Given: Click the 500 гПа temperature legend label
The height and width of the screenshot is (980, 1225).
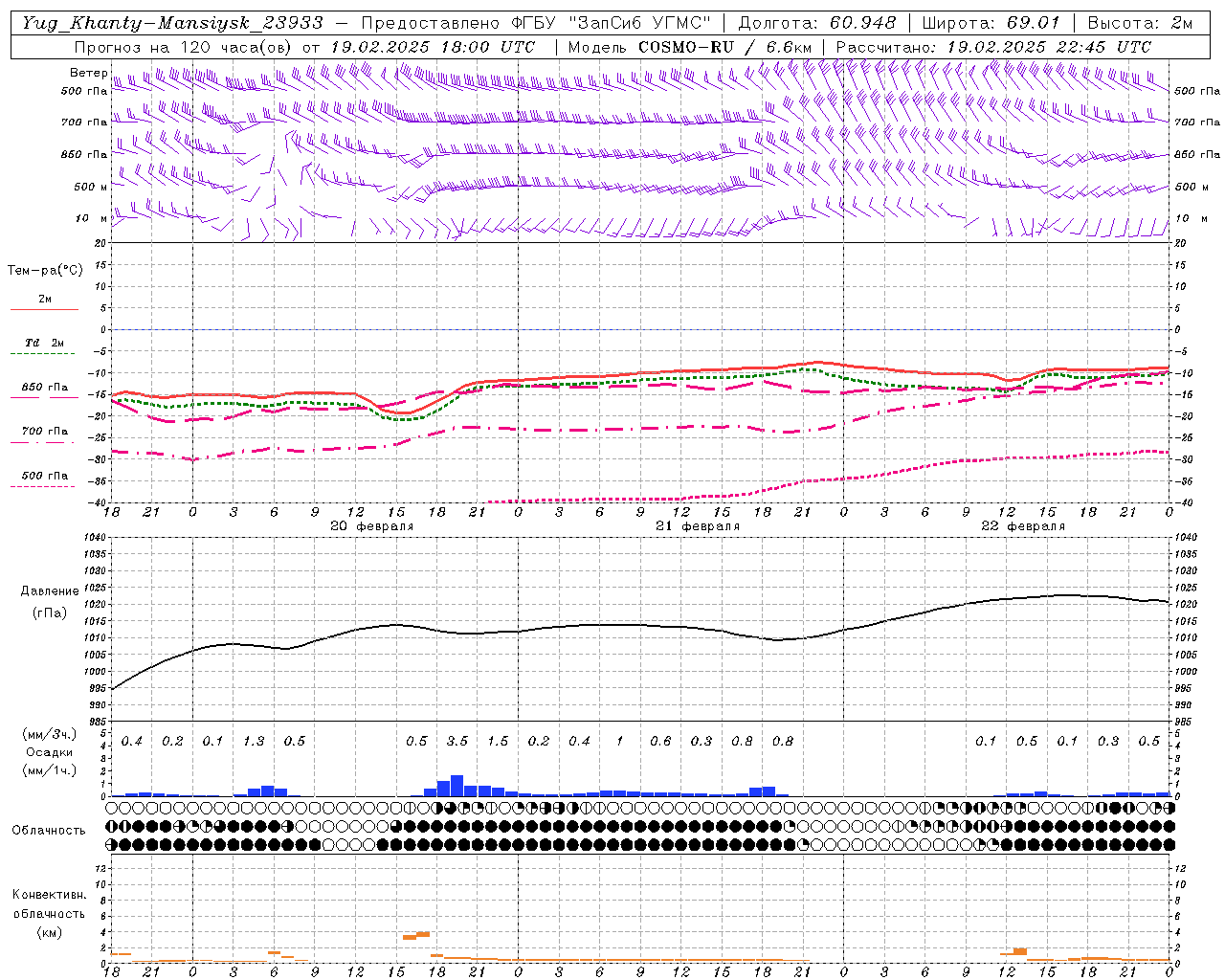Looking at the screenshot, I should pos(45,476).
